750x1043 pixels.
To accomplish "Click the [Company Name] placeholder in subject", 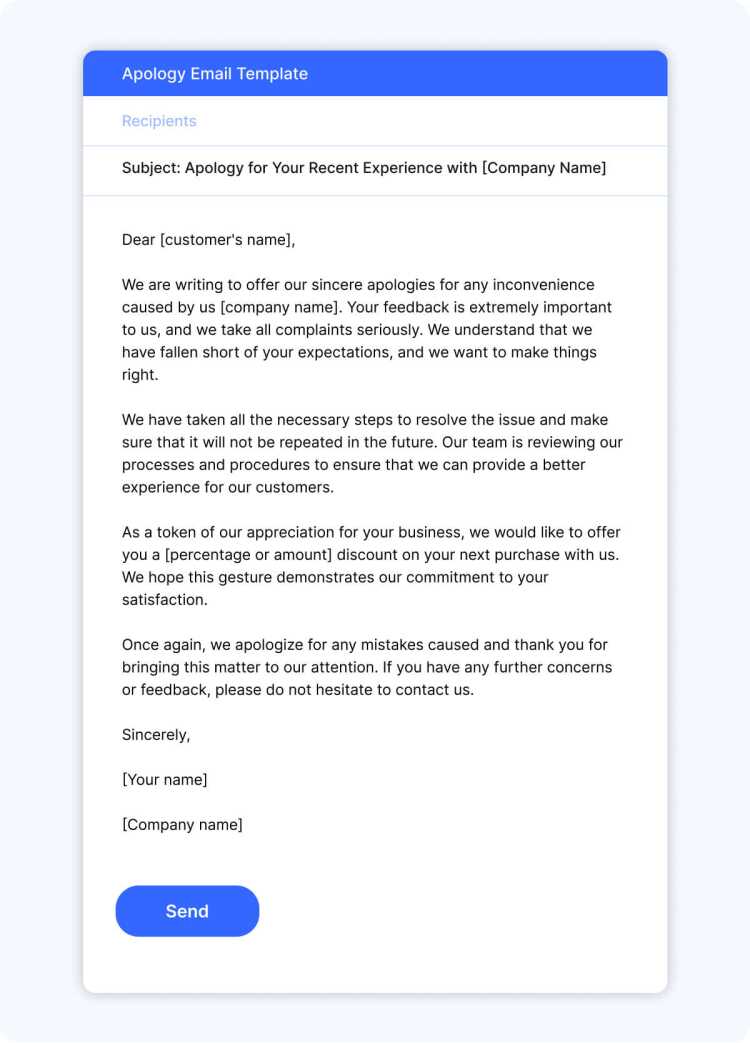I will 544,168.
